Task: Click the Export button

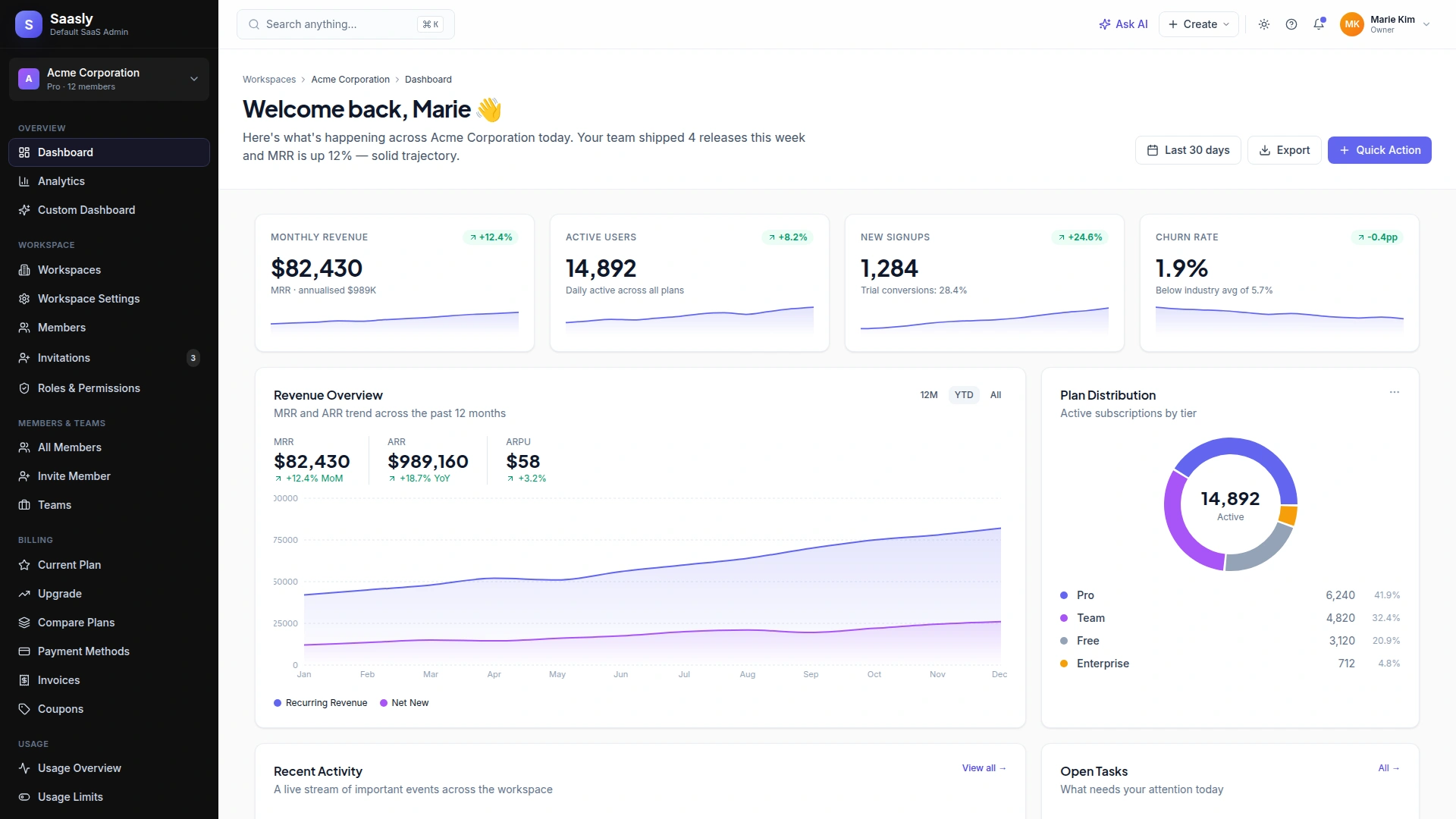Action: tap(1285, 150)
